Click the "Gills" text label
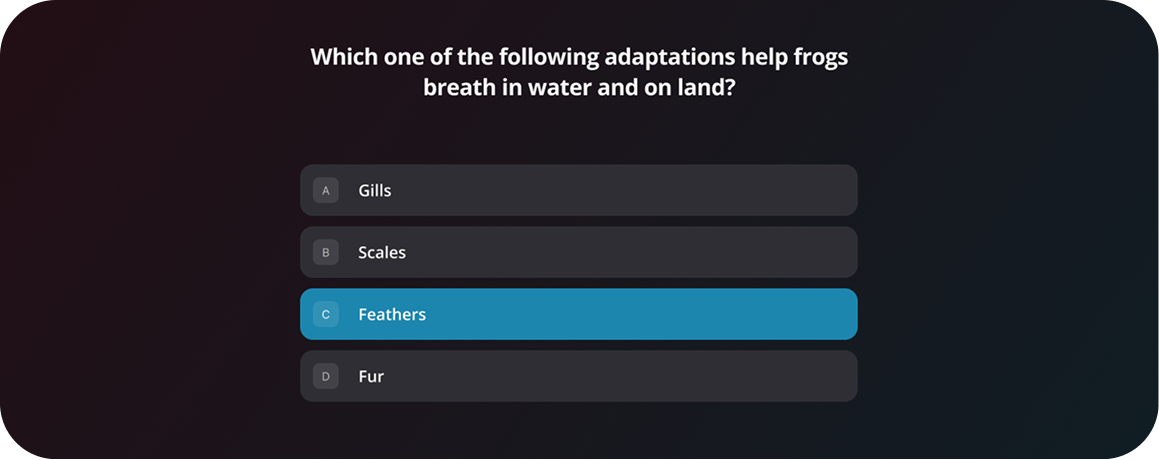1159x460 pixels. coord(375,190)
